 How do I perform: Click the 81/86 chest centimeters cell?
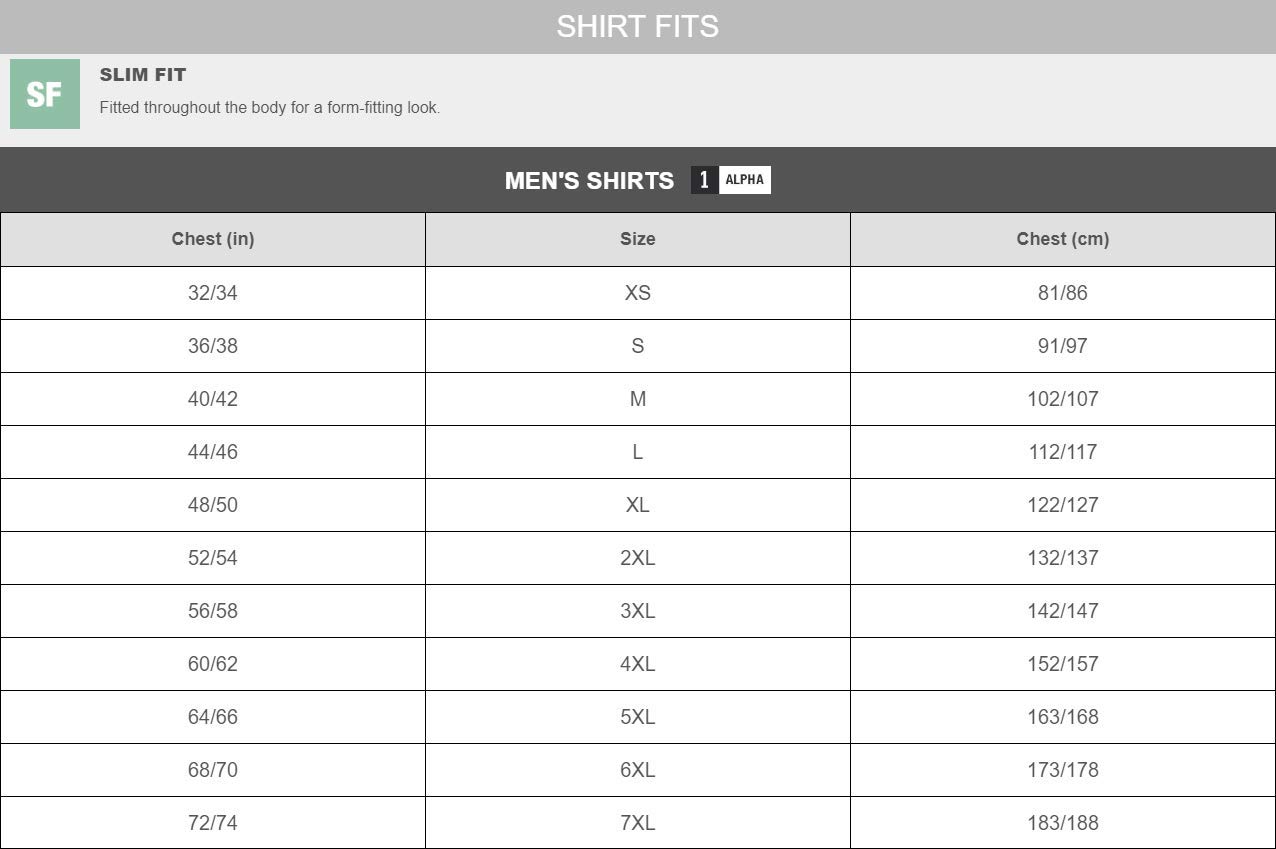point(1063,293)
